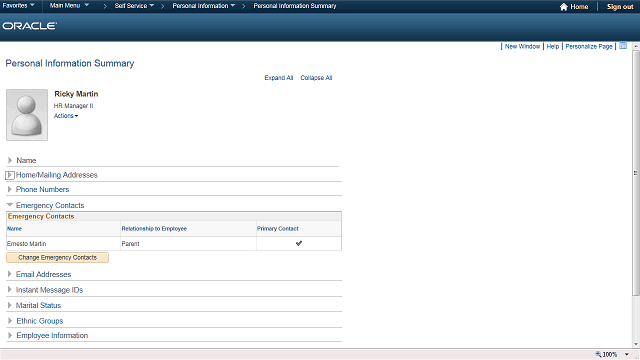Open the Help link
This screenshot has height=360, width=640.
point(553,47)
